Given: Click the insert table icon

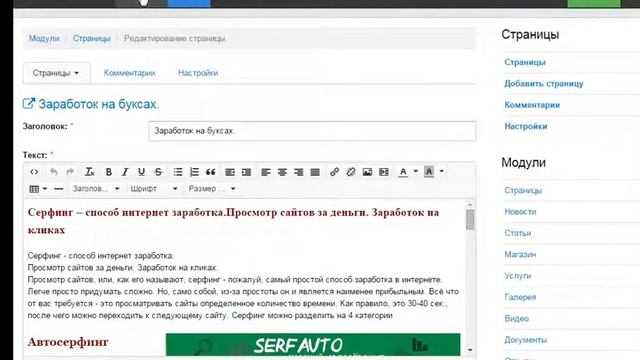Looking at the screenshot, I should 34,189.
